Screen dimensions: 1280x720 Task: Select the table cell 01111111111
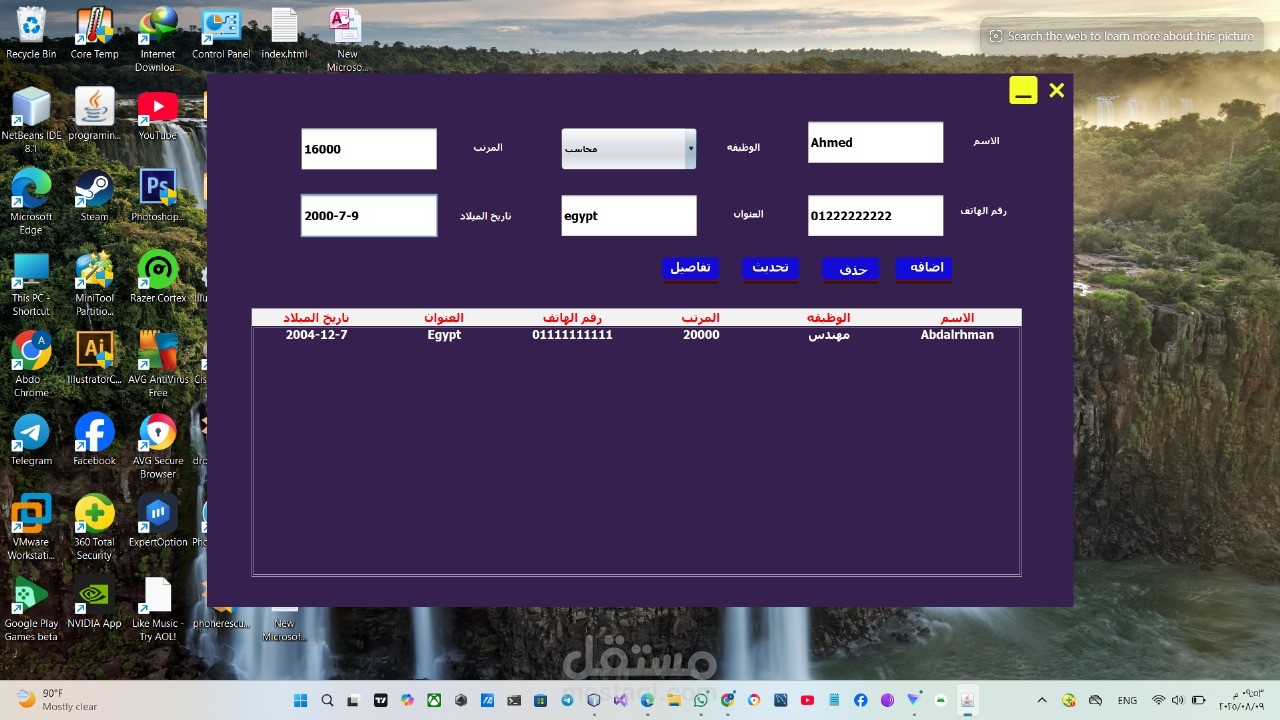point(572,335)
